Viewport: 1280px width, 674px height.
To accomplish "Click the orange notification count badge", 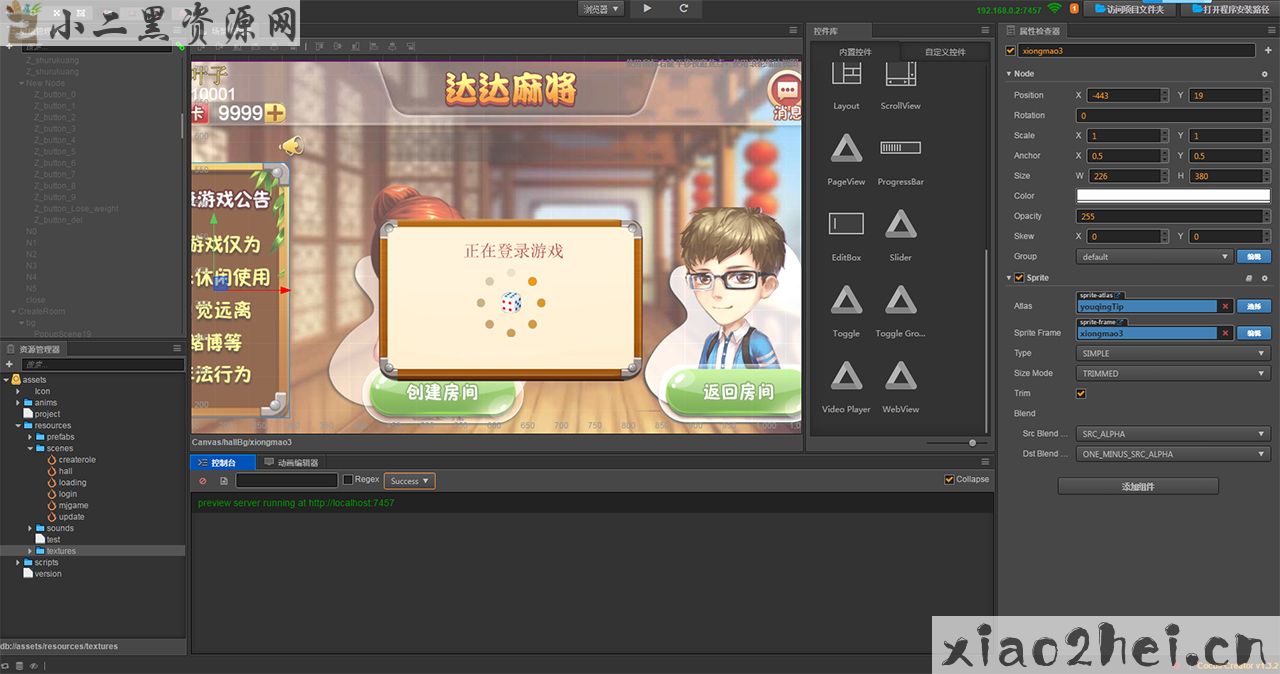I will tap(1074, 9).
